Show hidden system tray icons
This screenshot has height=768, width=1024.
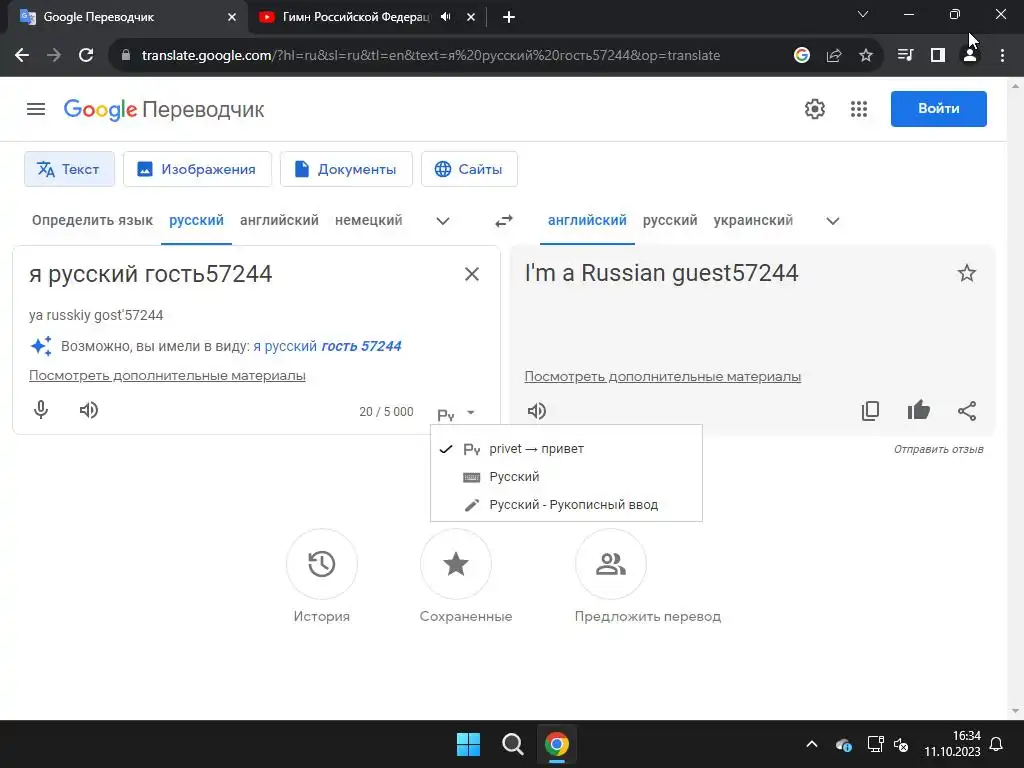812,744
